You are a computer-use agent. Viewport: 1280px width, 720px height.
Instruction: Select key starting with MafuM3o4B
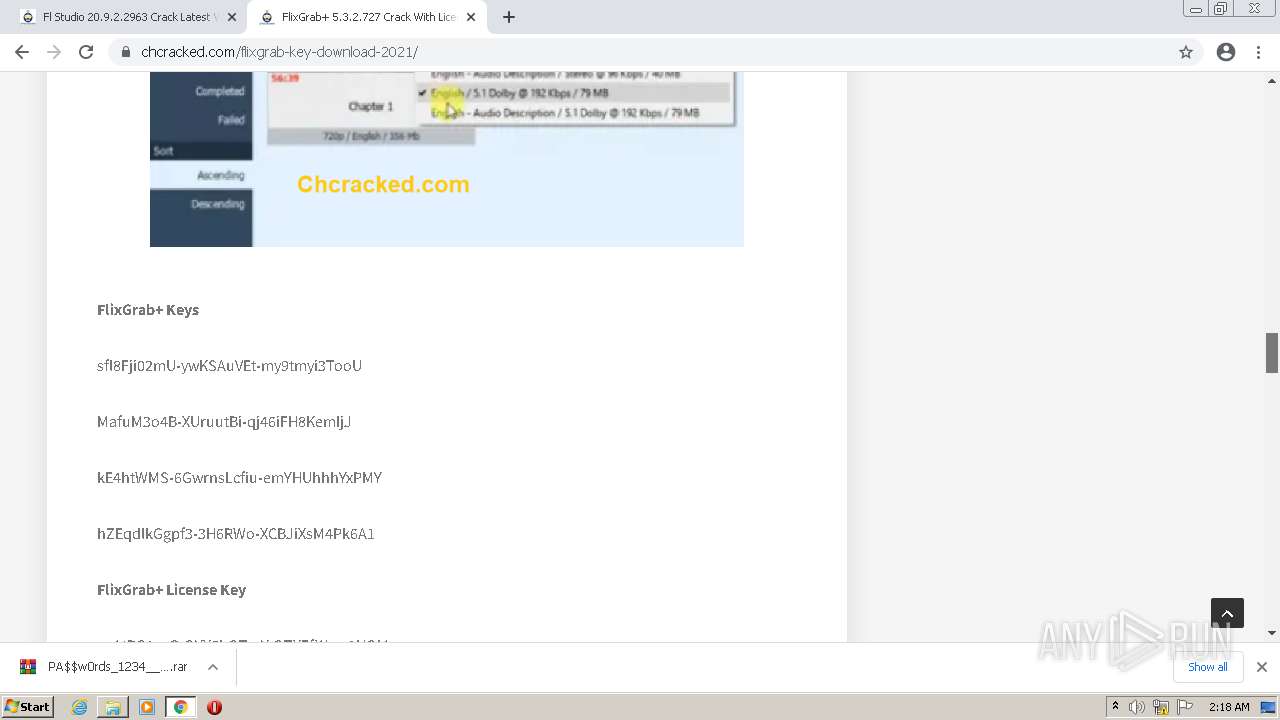(224, 422)
